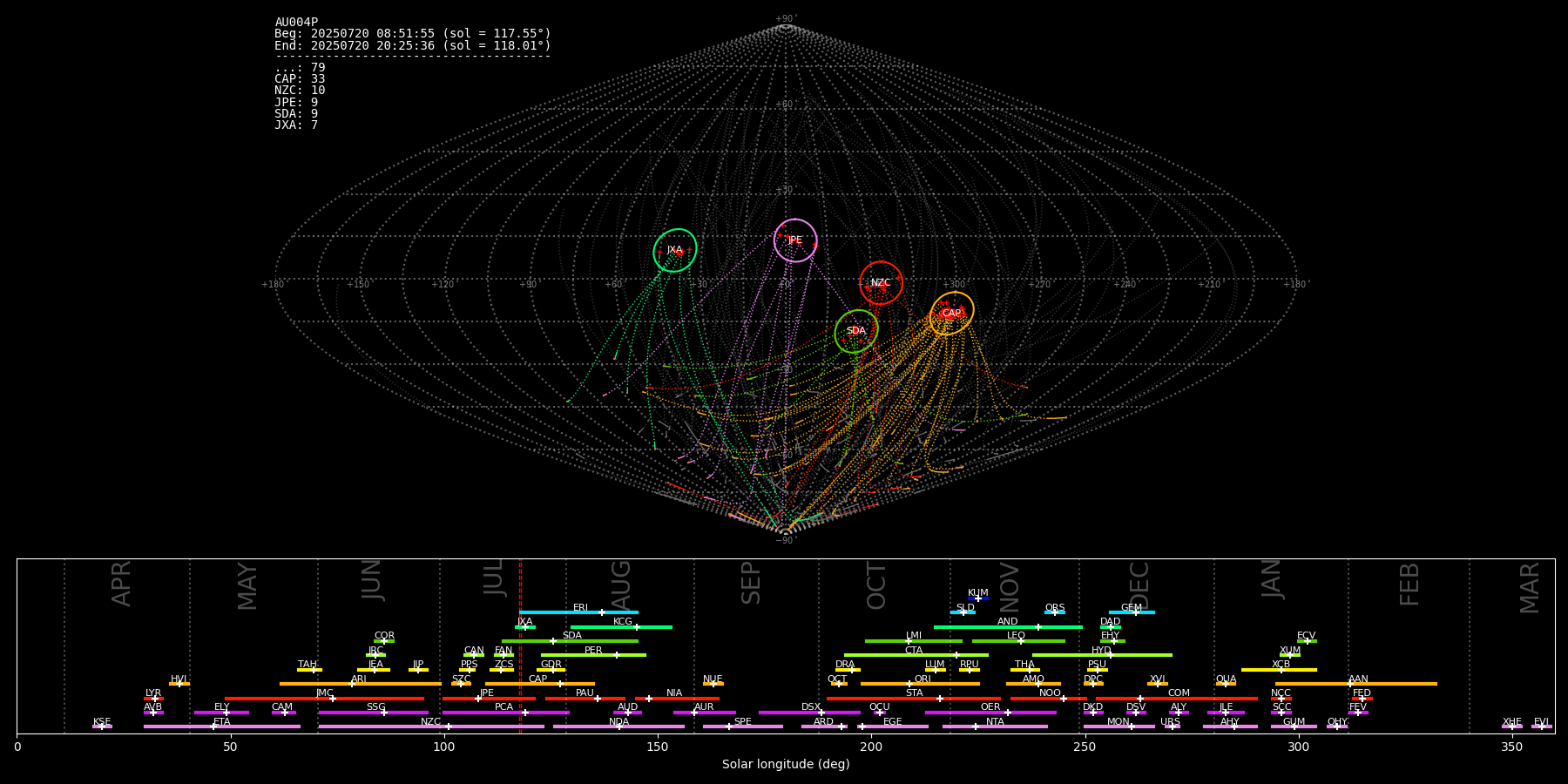Screen dimensions: 1568x784
Task: Select the JMC shower bar in the timeline
Action: [325, 698]
